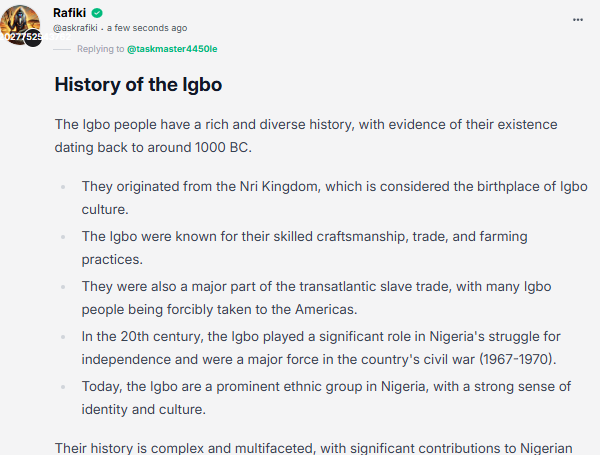Viewport: 600px width, 455px height.
Task: Click the closing paragraph 'Their history is complex'
Action: 313,448
